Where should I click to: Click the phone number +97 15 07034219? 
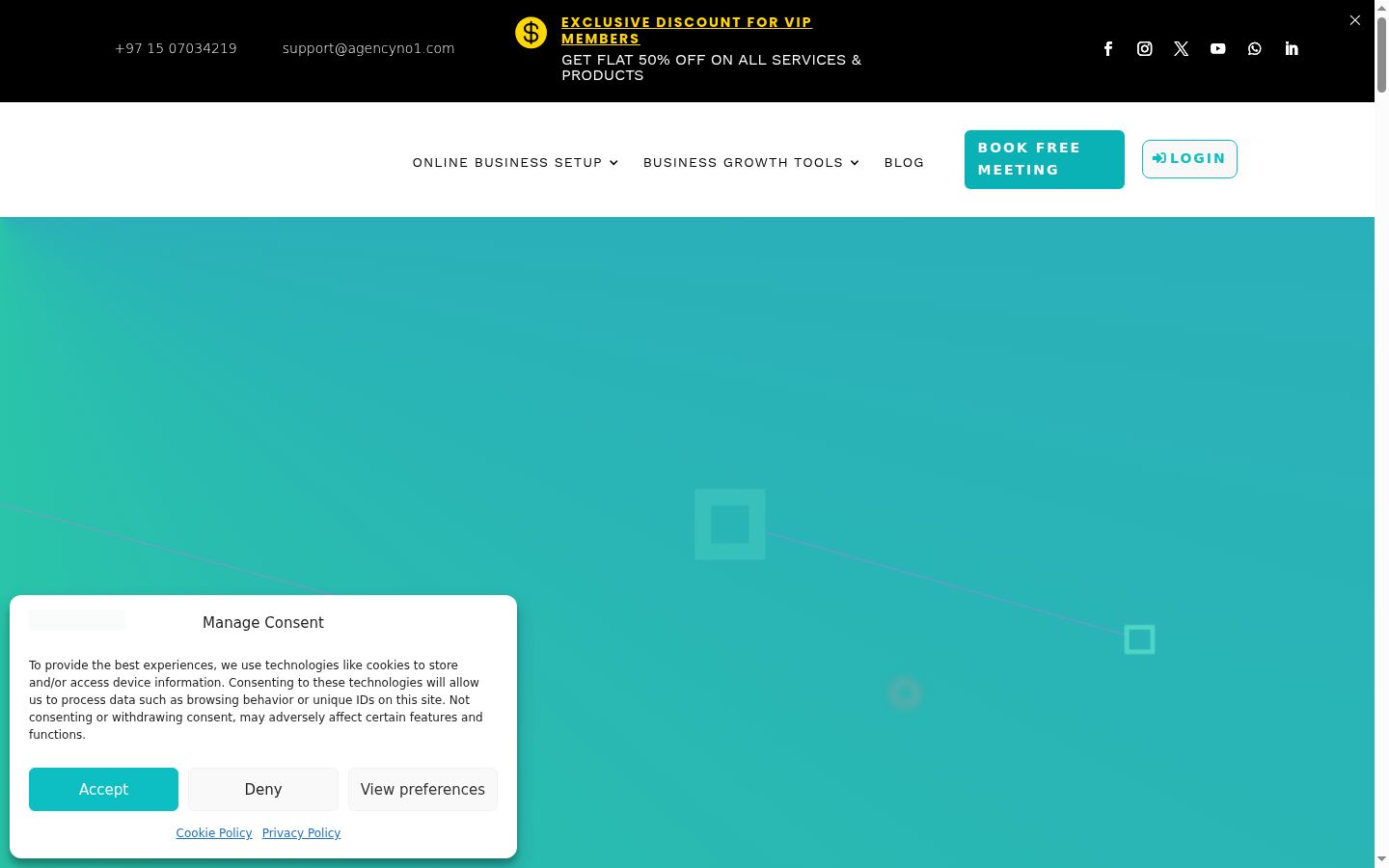[x=176, y=48]
